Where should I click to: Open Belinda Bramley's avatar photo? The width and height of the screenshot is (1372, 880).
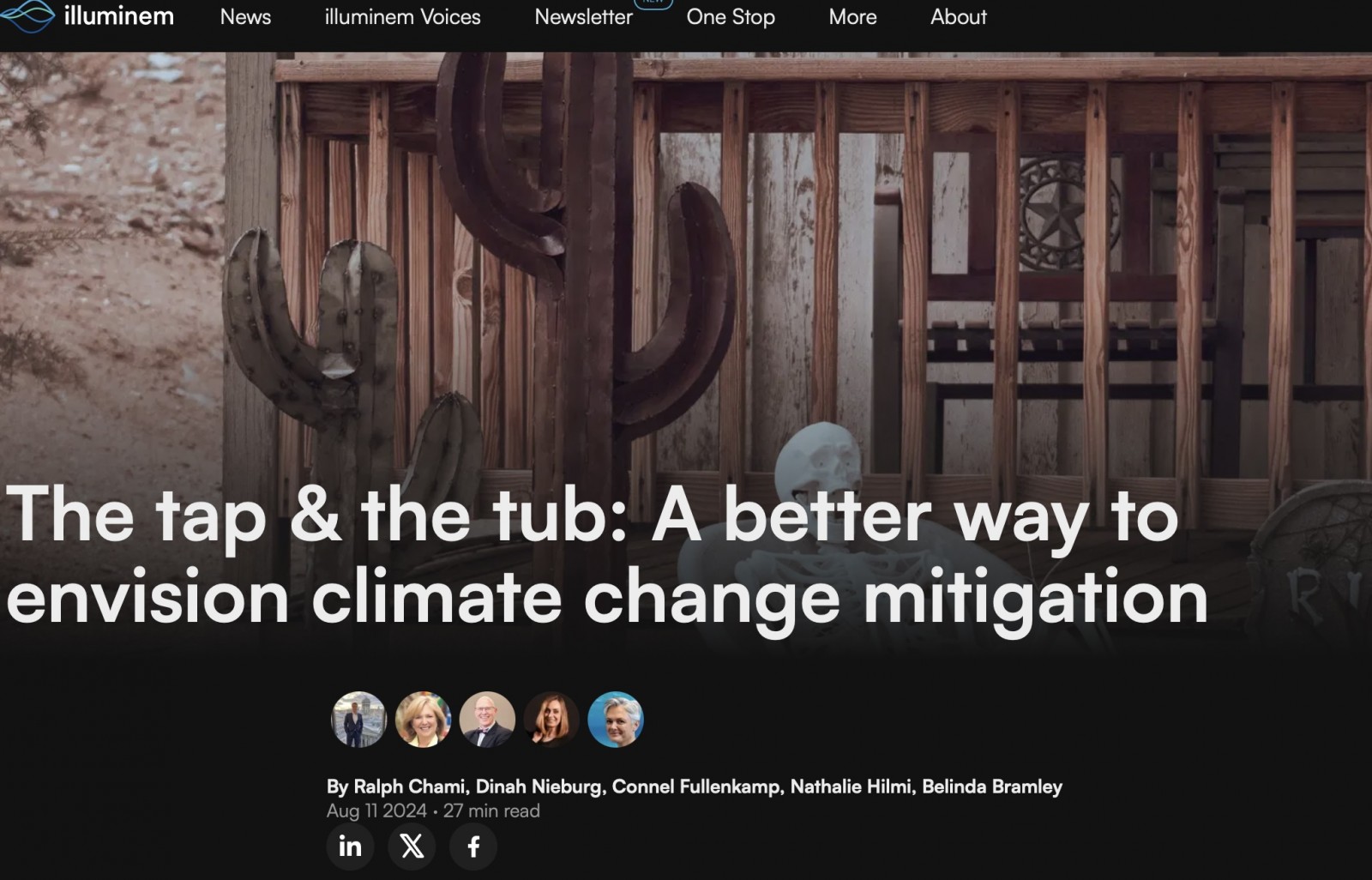click(616, 720)
